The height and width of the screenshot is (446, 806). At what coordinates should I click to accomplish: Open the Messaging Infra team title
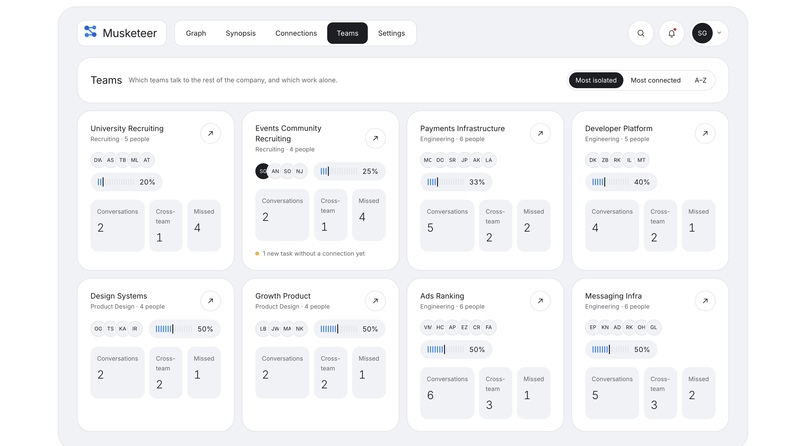point(613,296)
